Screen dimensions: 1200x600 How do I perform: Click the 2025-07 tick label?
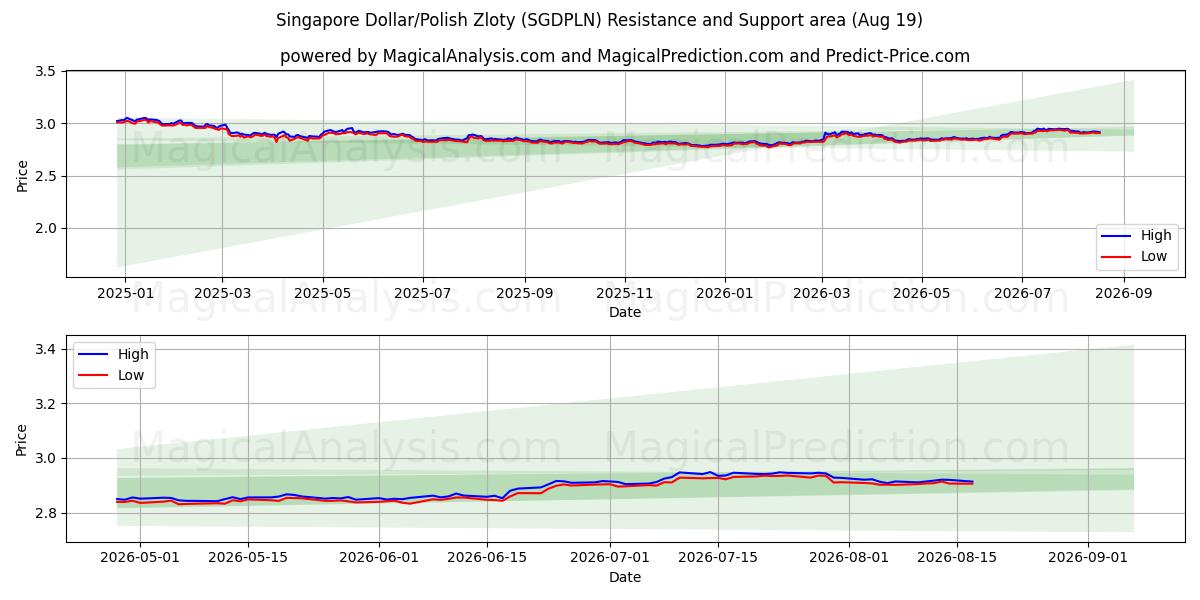(x=423, y=294)
